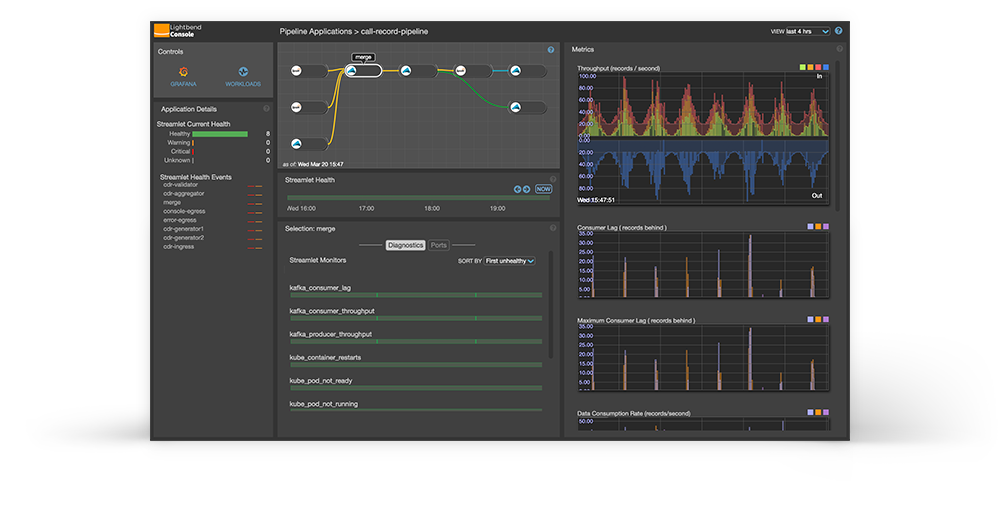Click the kafka_consumer_lag monitor health bar

click(415, 295)
